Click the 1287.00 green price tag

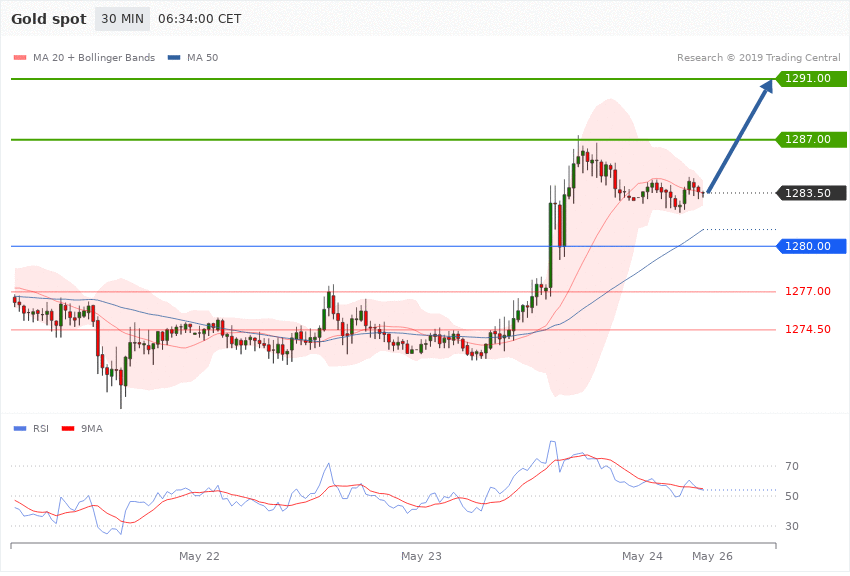click(x=812, y=139)
